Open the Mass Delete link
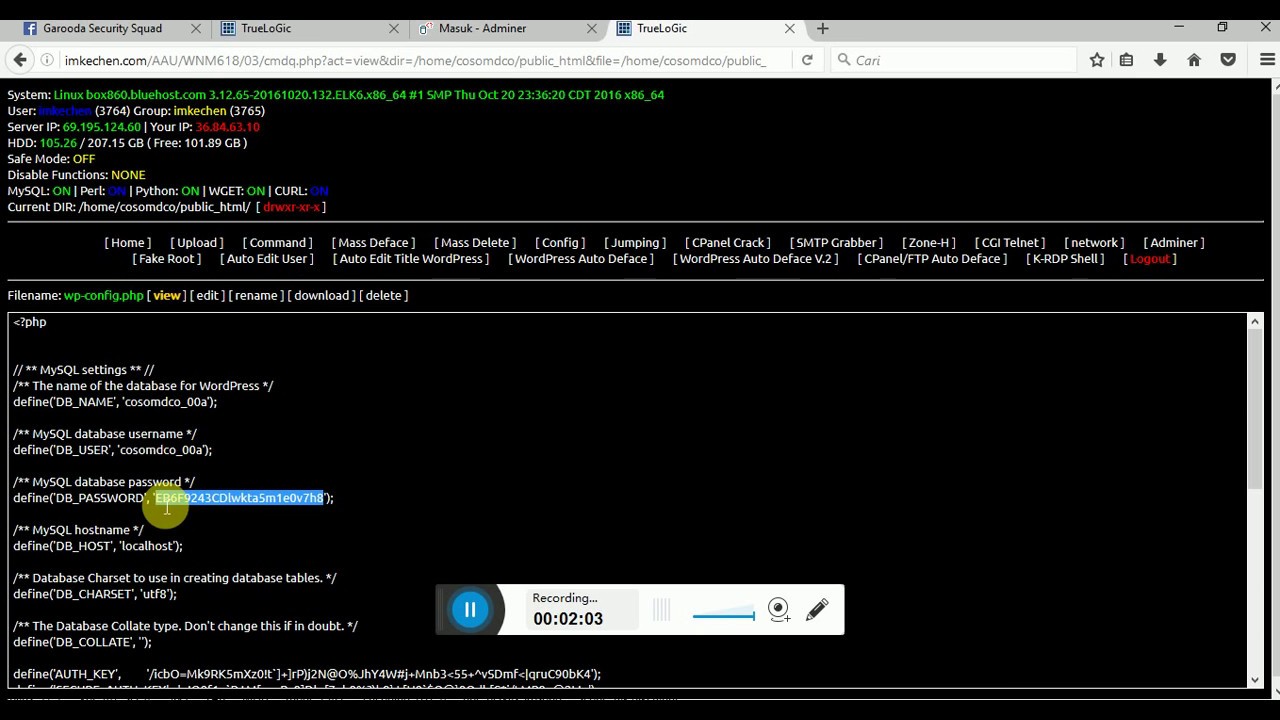This screenshot has height=720, width=1280. point(475,243)
